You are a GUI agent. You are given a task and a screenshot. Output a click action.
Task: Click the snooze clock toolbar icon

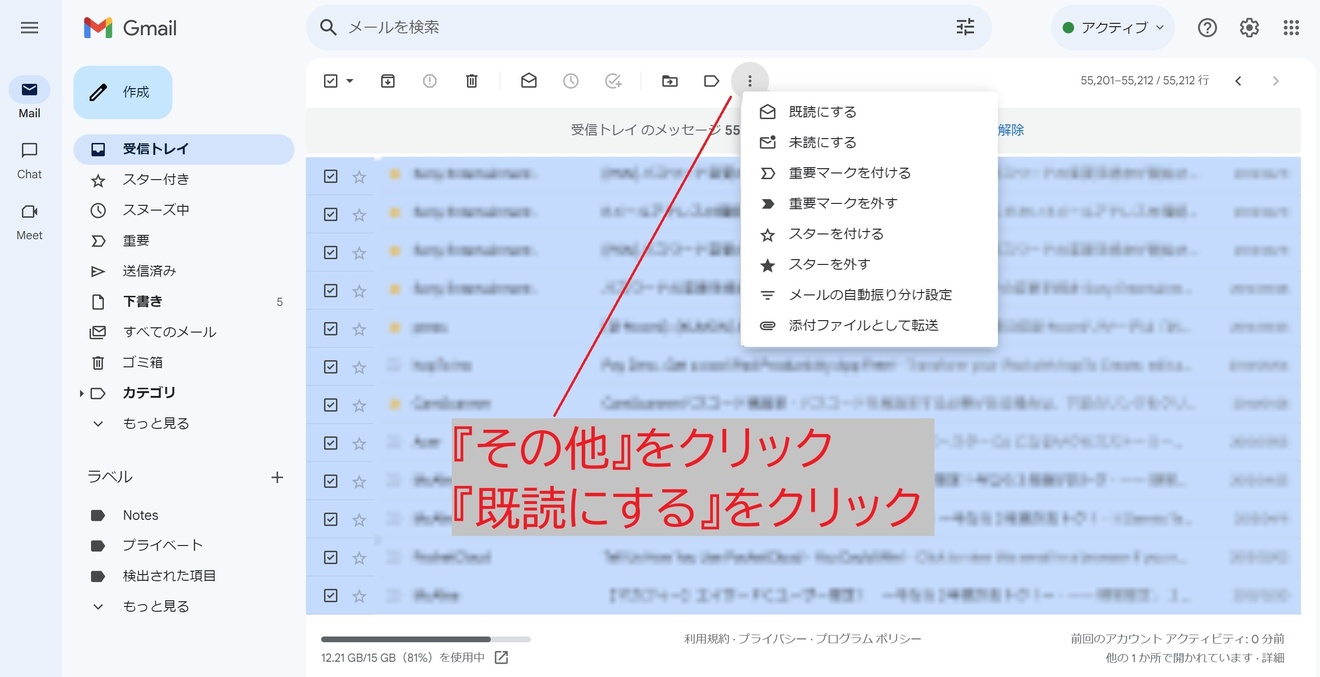point(571,81)
